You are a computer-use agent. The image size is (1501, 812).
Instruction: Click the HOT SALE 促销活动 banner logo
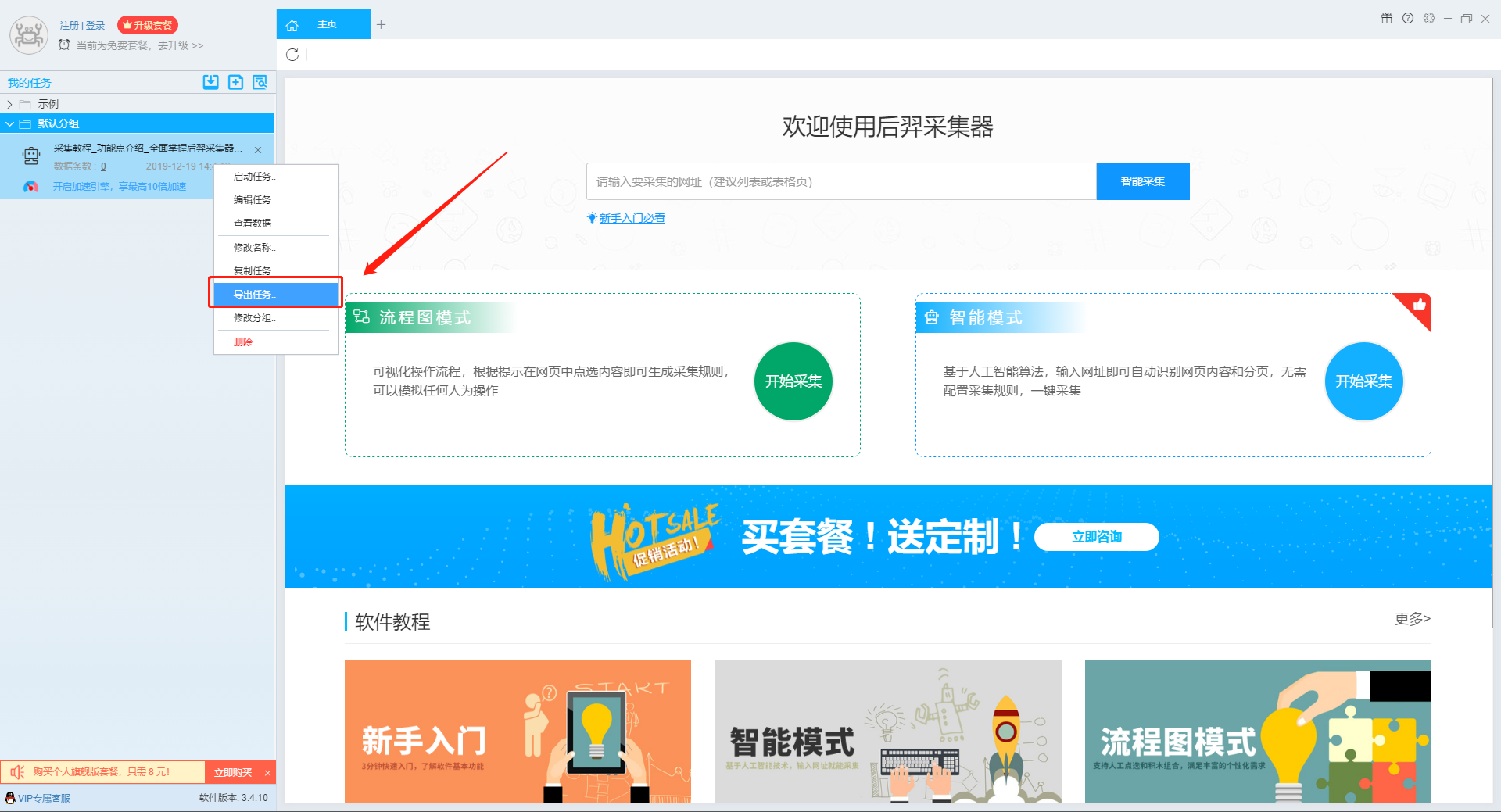click(x=654, y=541)
